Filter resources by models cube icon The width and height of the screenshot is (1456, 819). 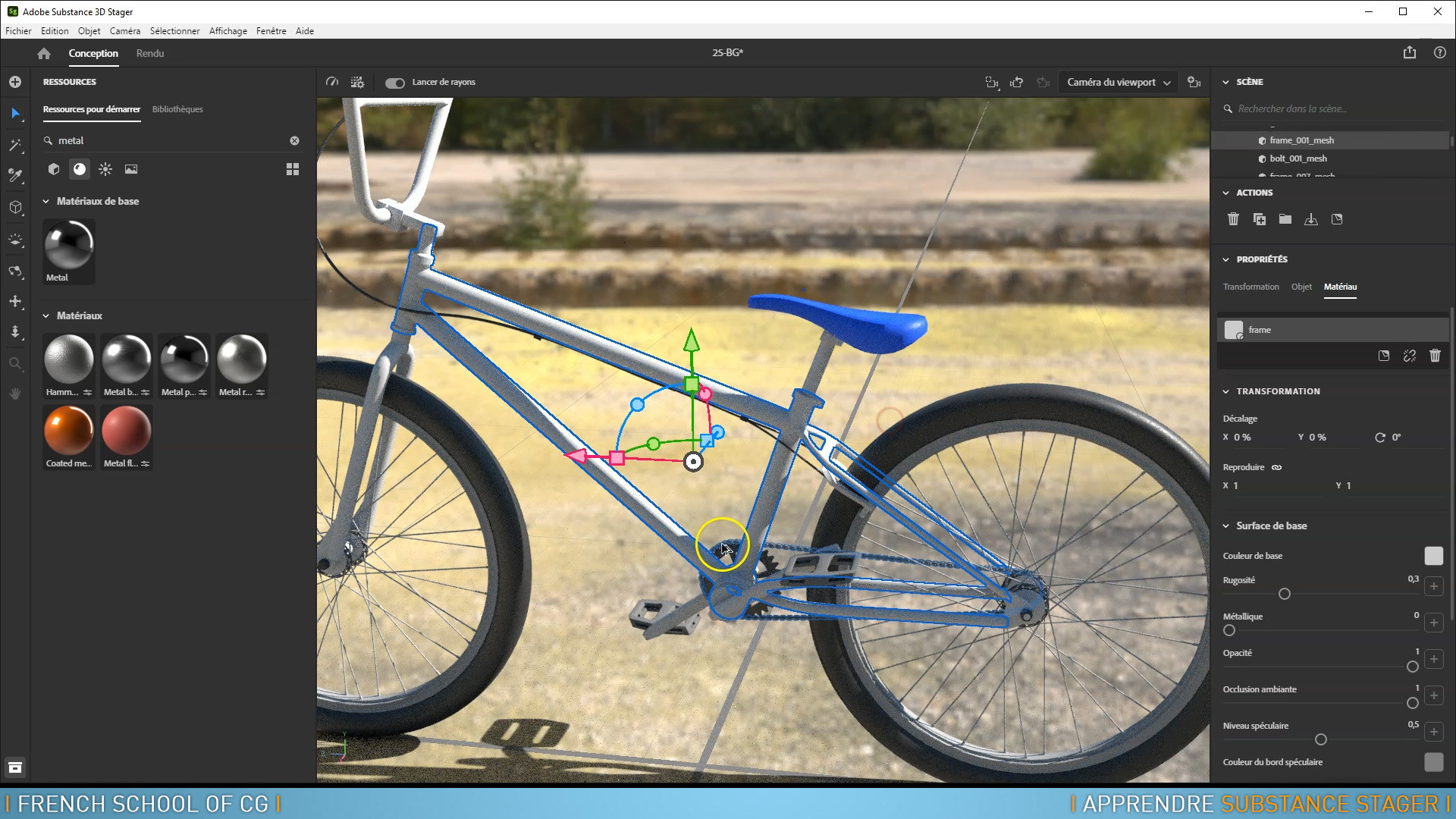(54, 169)
